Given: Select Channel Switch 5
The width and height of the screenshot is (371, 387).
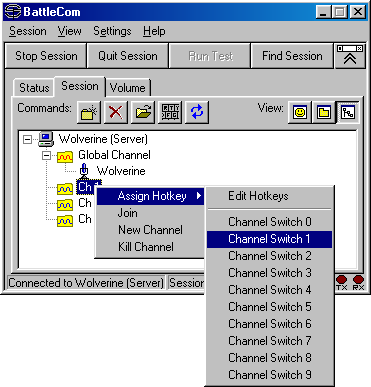Looking at the screenshot, I should pos(269,307).
